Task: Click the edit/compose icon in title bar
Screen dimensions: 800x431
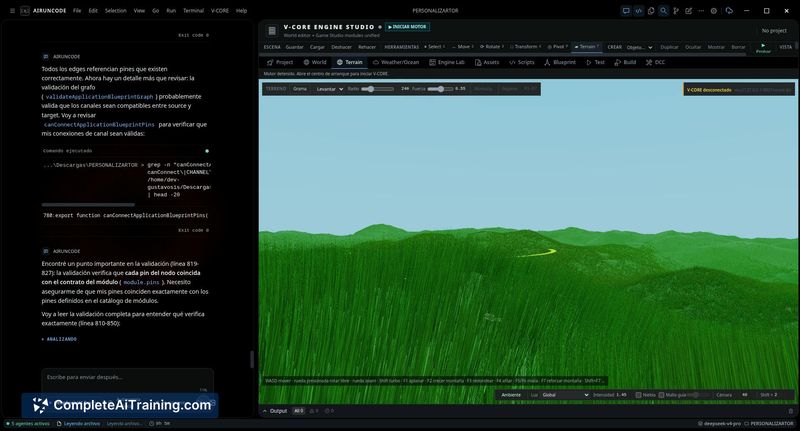Action: click(688, 11)
